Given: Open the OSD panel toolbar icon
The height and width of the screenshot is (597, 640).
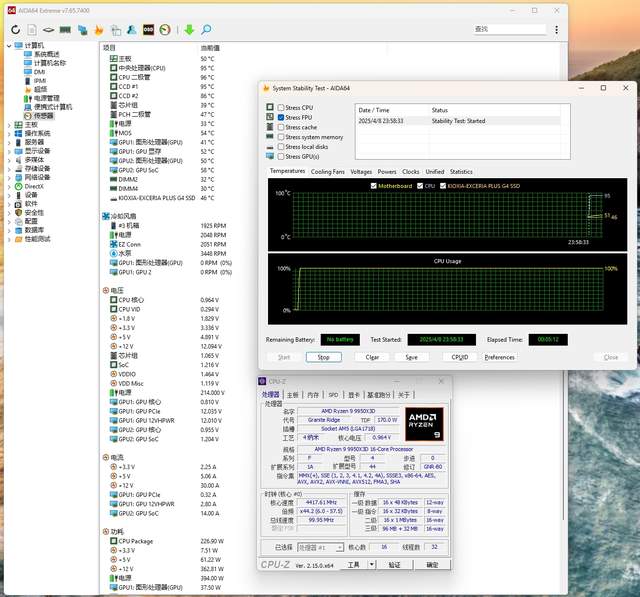Looking at the screenshot, I should point(147,30).
